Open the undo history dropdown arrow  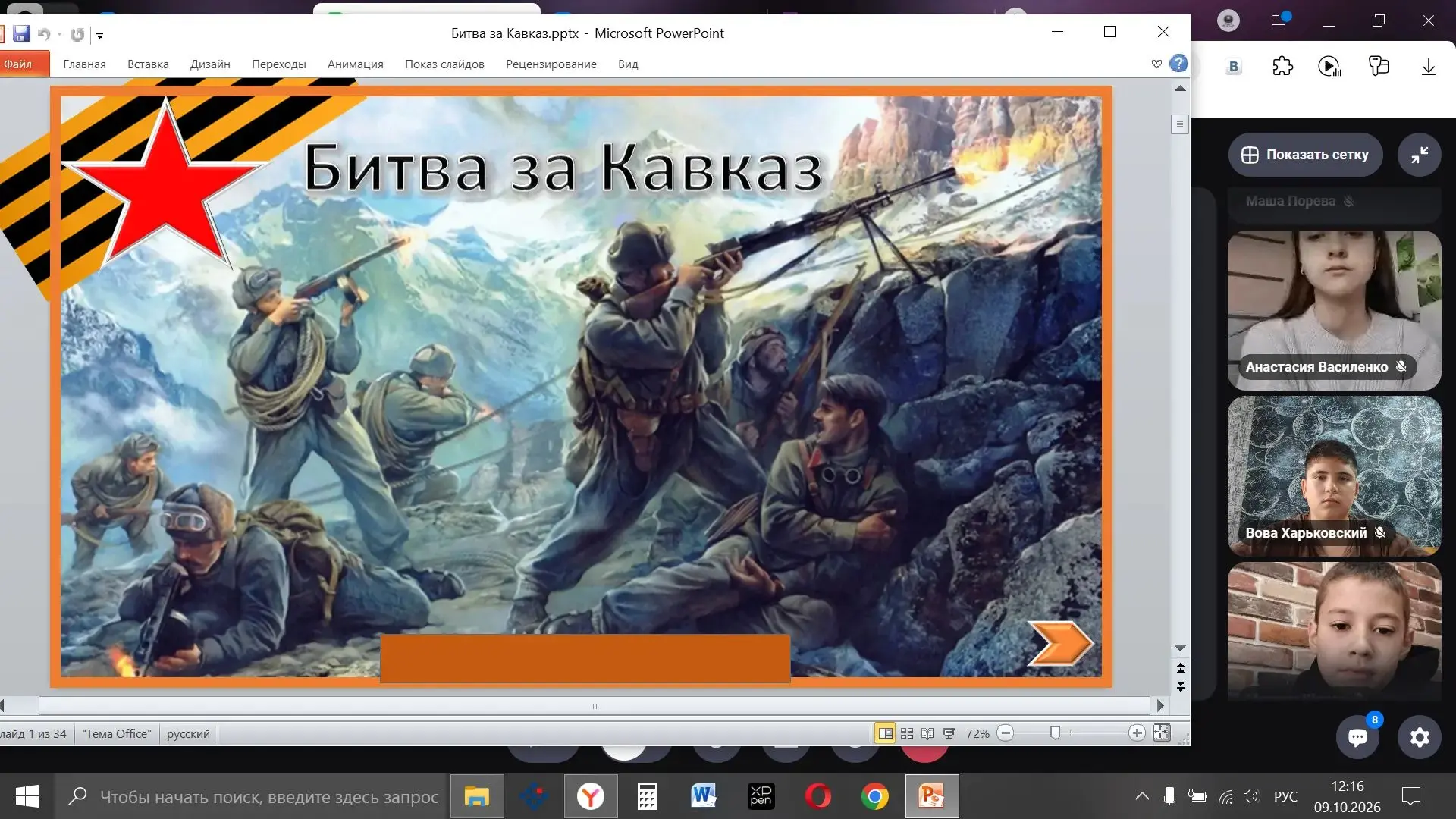59,35
